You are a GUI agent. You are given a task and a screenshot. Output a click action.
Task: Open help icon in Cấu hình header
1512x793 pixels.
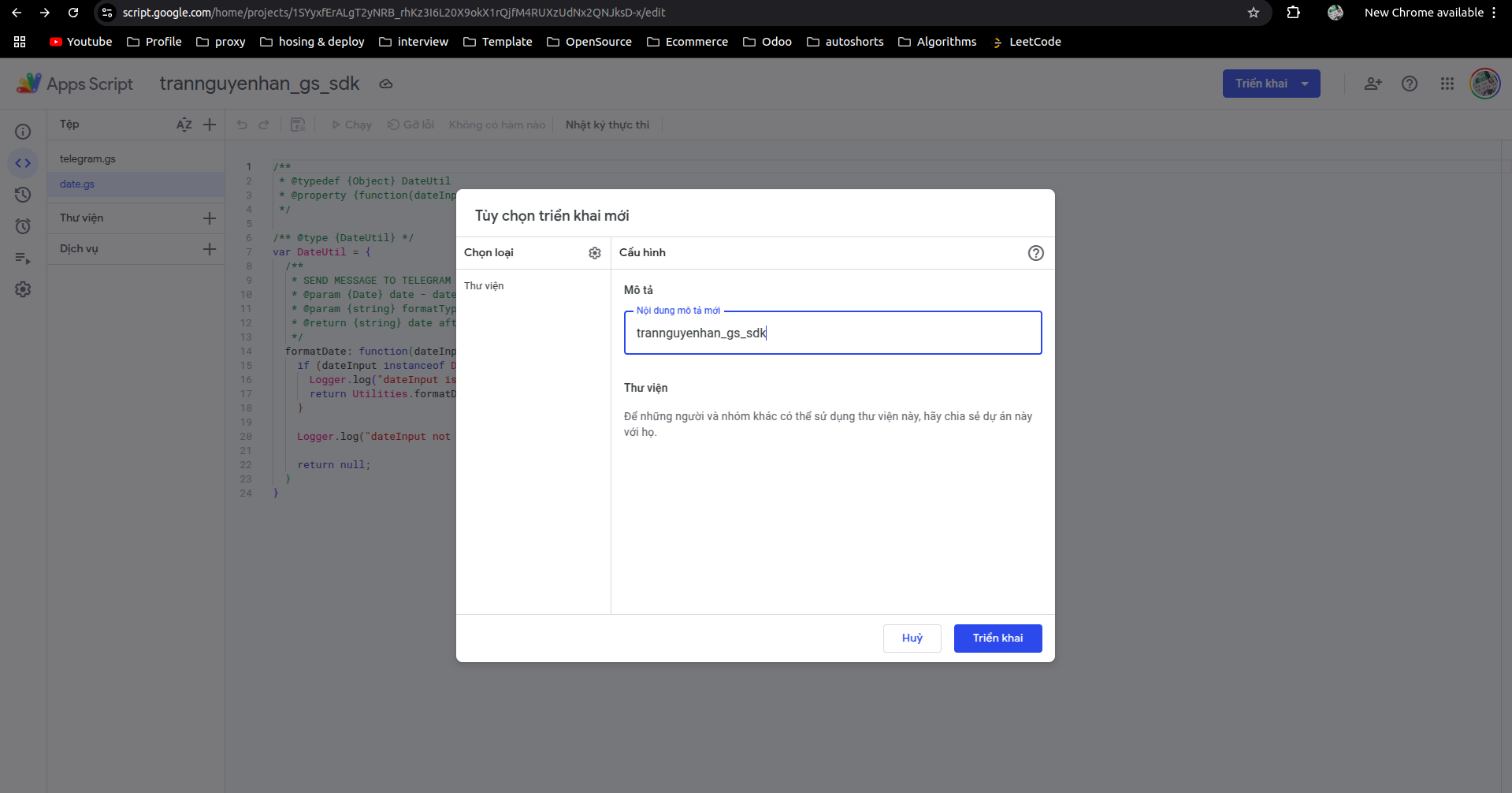tap(1035, 253)
